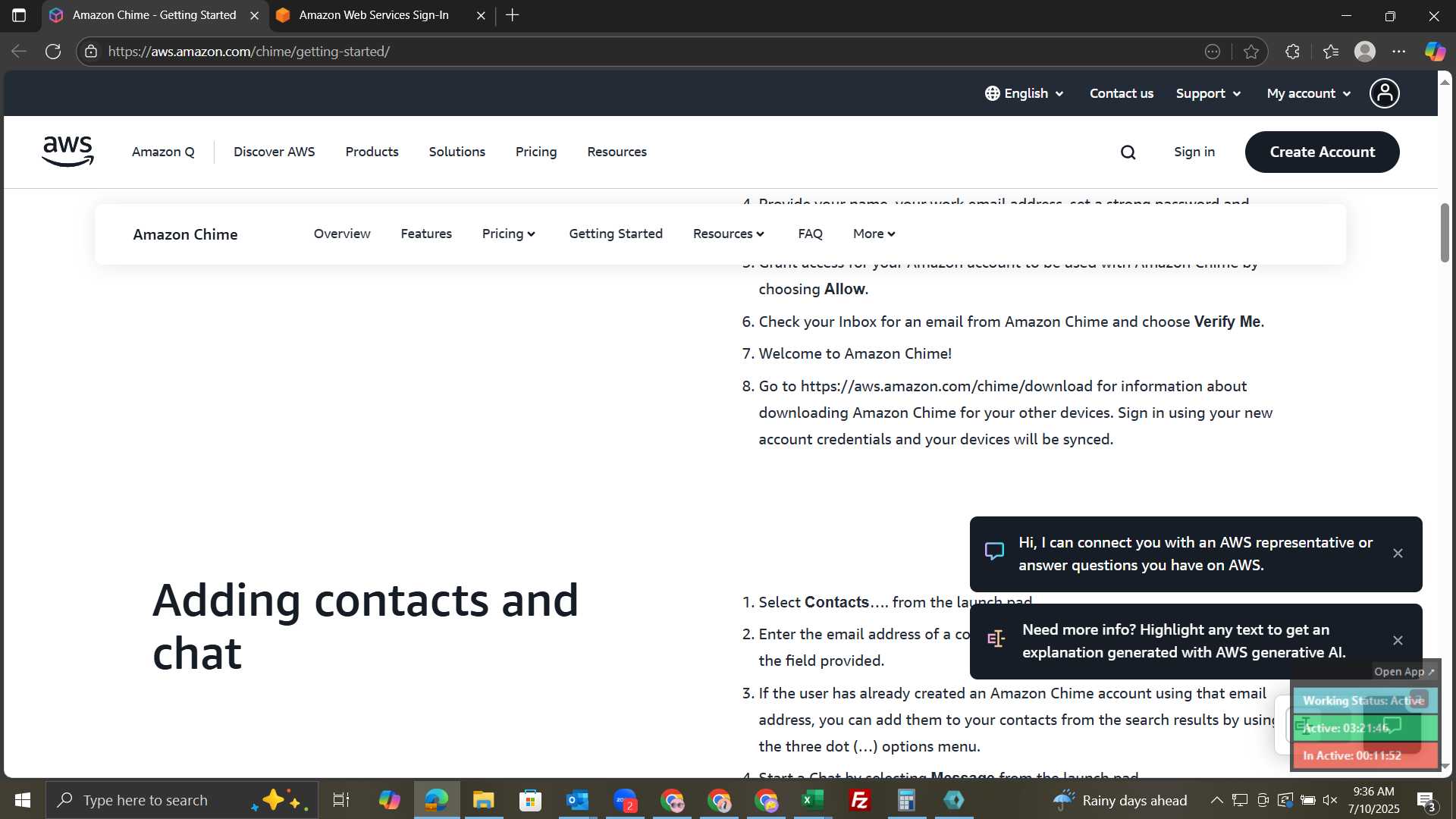Viewport: 1456px width, 819px height.
Task: Open Copilot app from taskbar
Action: click(389, 800)
